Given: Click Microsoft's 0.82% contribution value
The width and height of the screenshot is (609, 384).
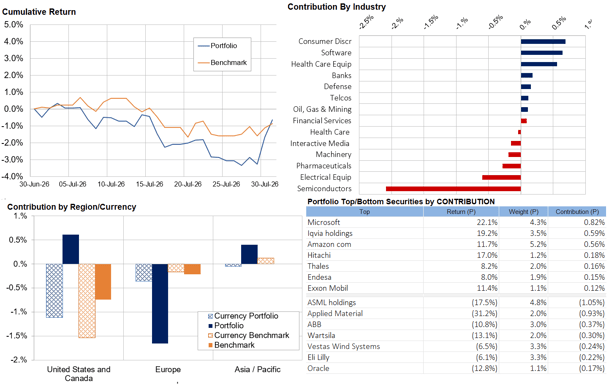Looking at the screenshot, I should 594,222.
